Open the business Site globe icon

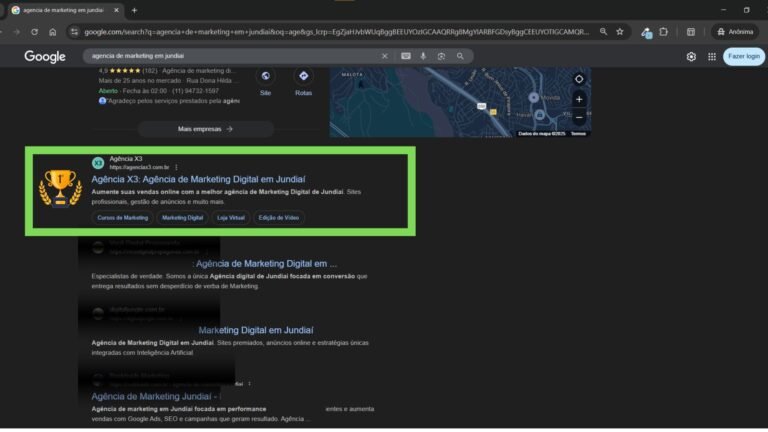click(x=265, y=76)
